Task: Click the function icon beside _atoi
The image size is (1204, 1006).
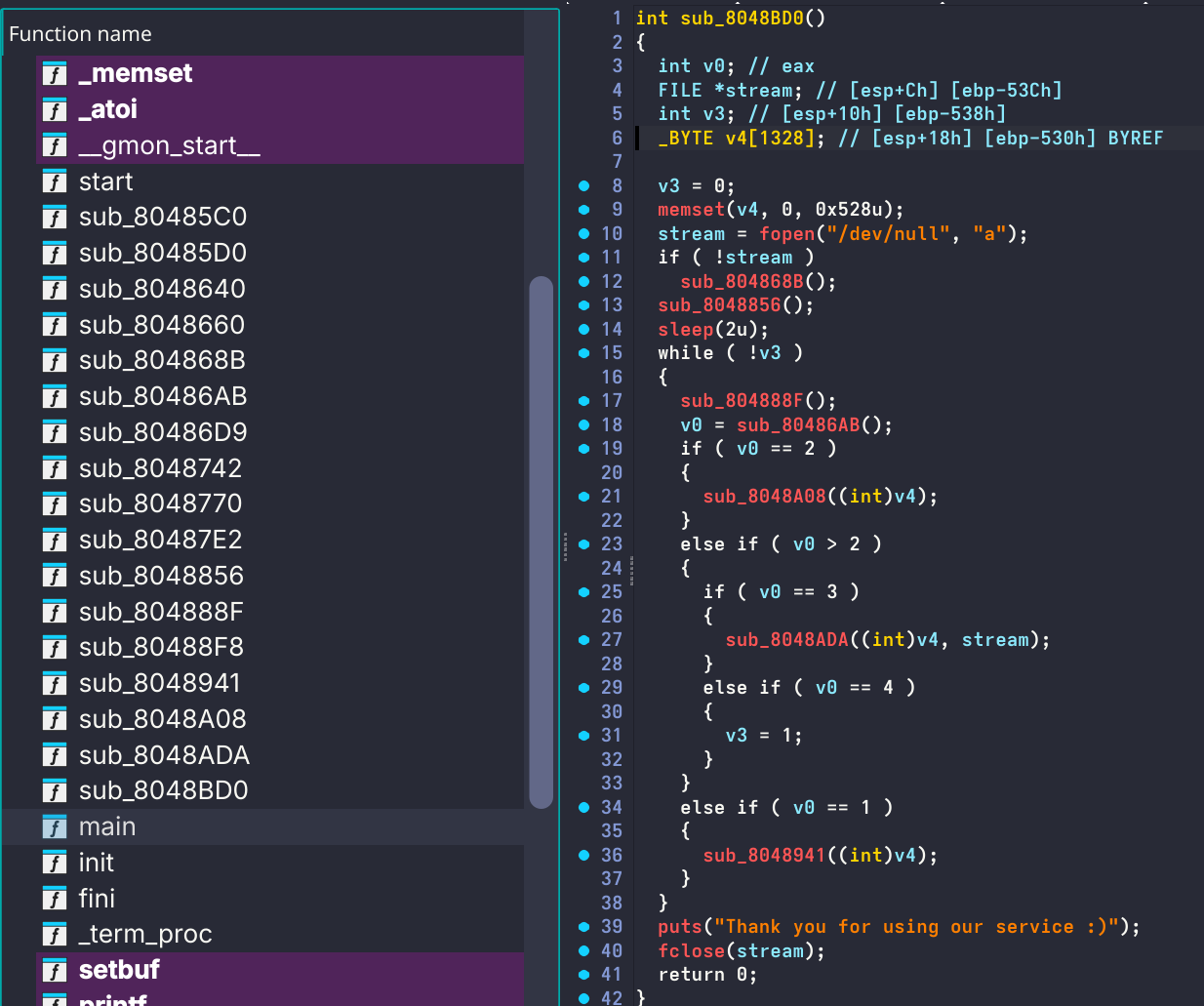Action: point(55,109)
